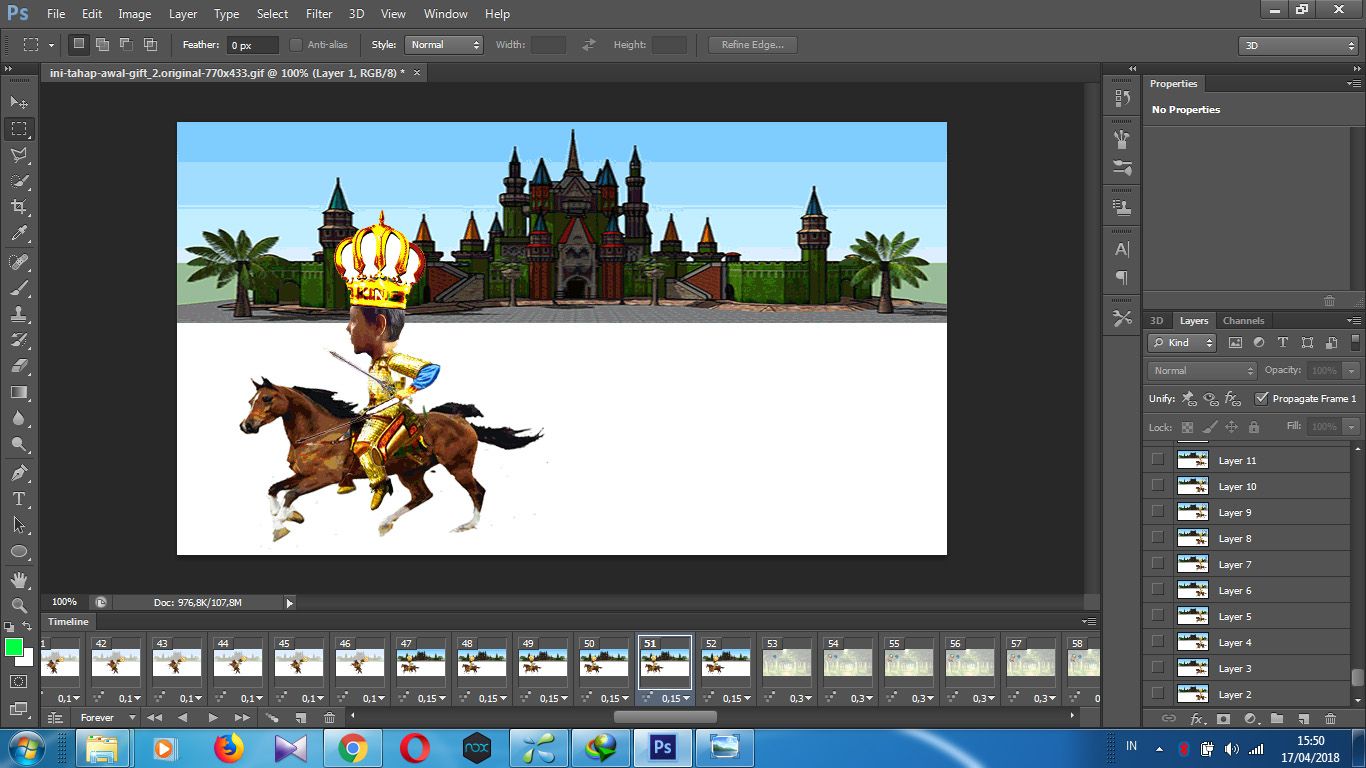Switch to the Pen tool
The height and width of the screenshot is (768, 1366).
[x=19, y=472]
